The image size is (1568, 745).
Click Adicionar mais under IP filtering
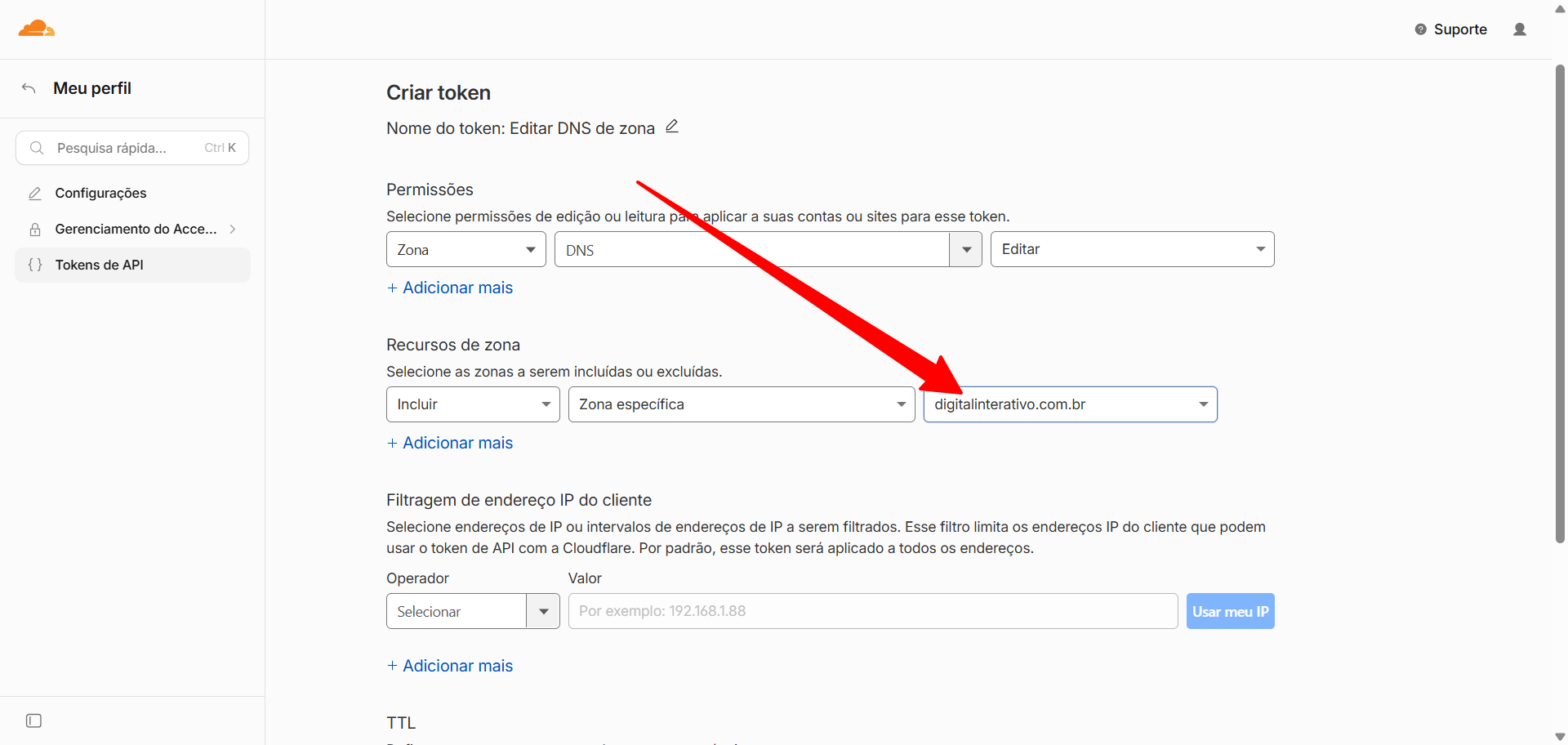coord(450,666)
